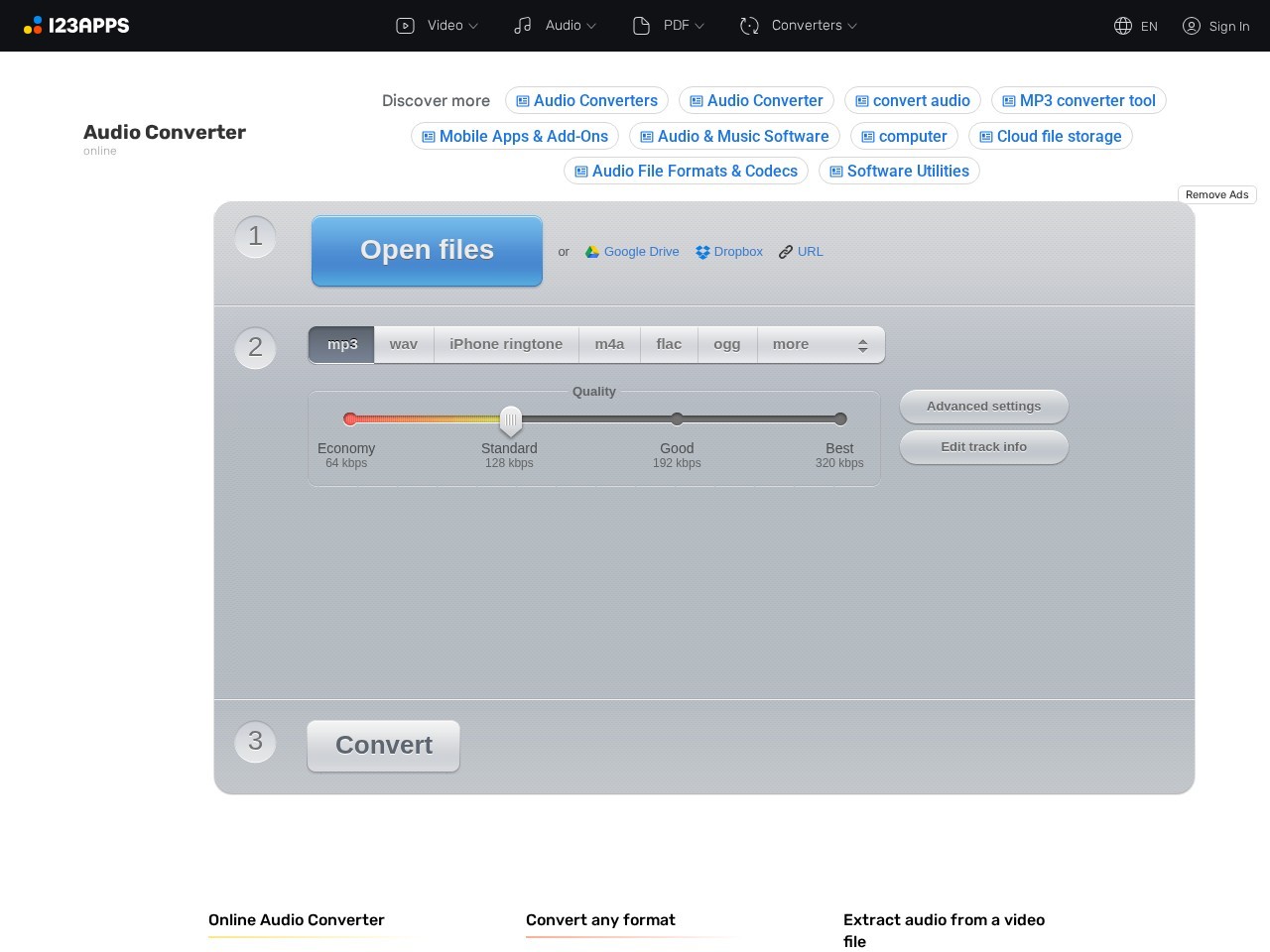Click the icon on the Cloud file storage tag
The image size is (1270, 952).
coord(986,137)
